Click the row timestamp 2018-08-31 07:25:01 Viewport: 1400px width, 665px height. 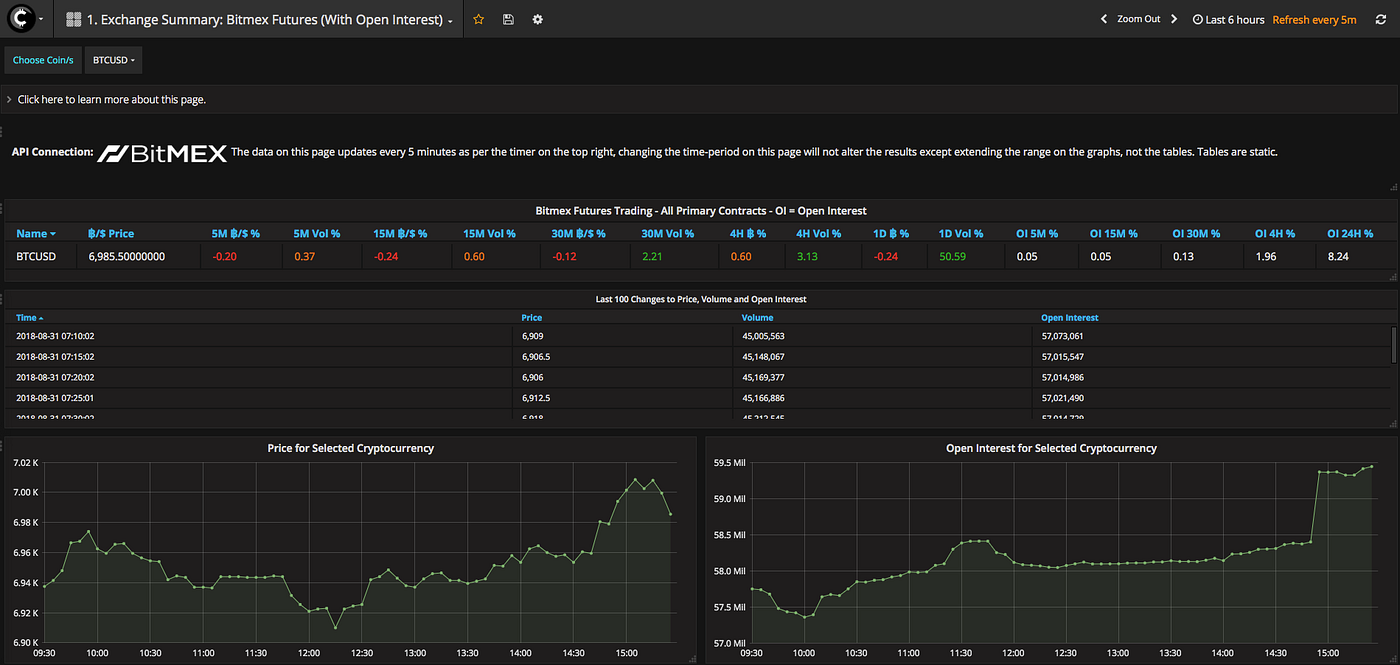click(55, 398)
